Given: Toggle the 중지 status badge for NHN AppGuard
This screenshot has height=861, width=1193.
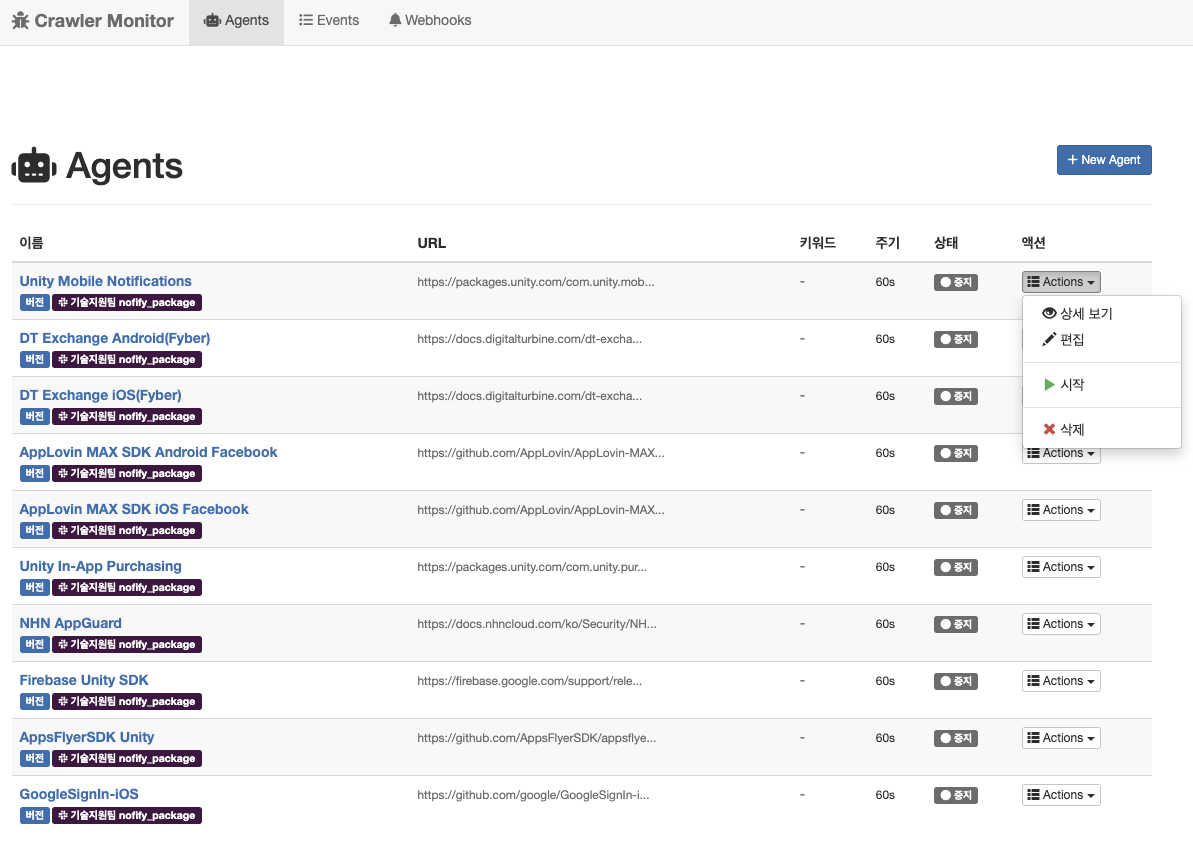Looking at the screenshot, I should (956, 624).
